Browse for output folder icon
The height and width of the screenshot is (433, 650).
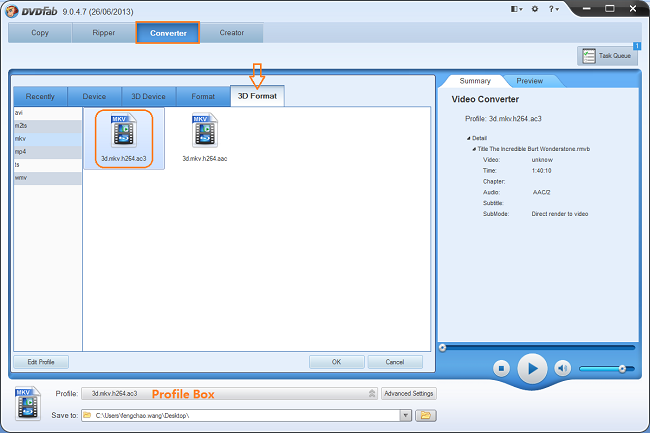tap(426, 416)
